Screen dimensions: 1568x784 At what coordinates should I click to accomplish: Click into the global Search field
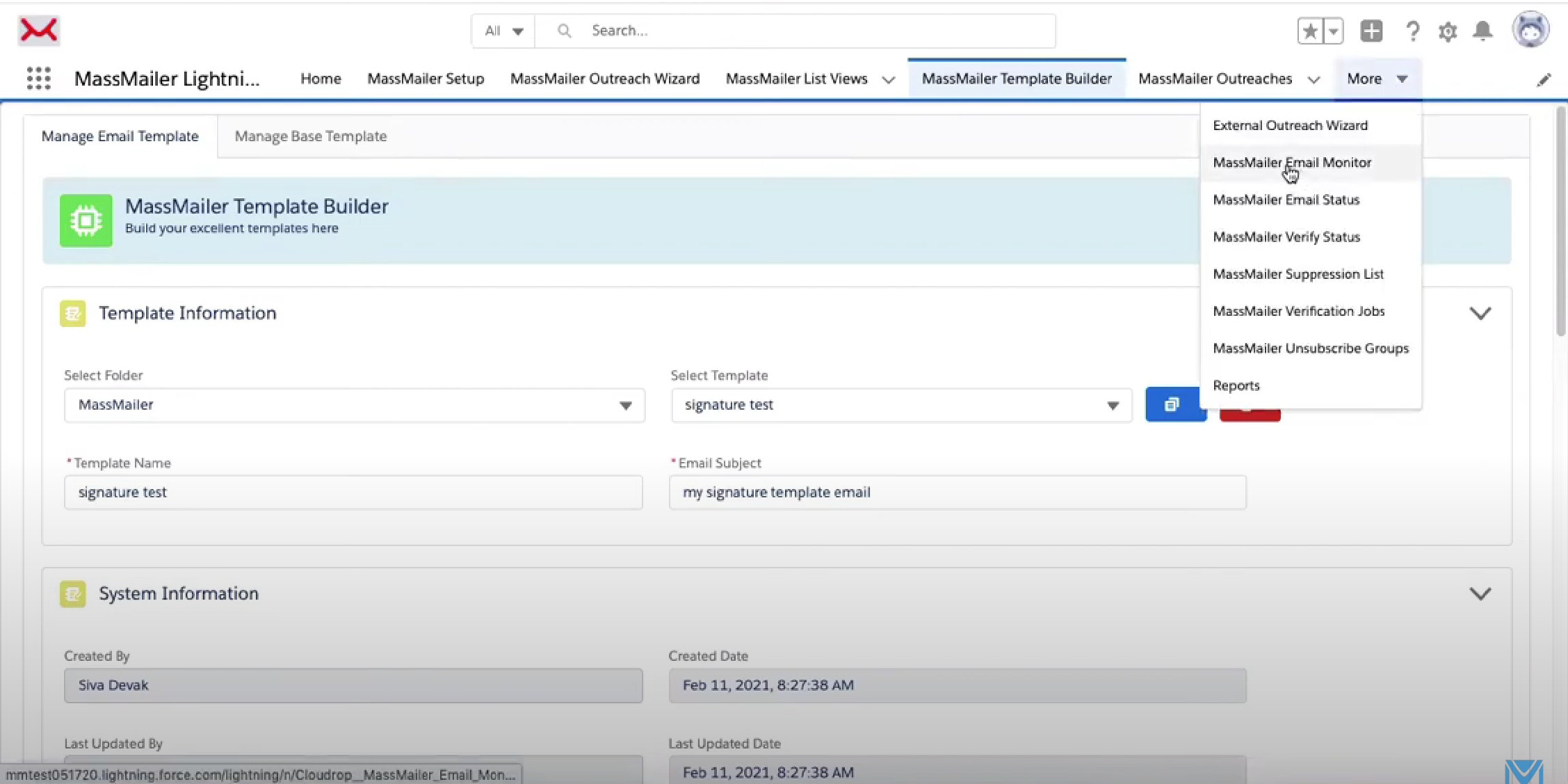[x=795, y=31]
